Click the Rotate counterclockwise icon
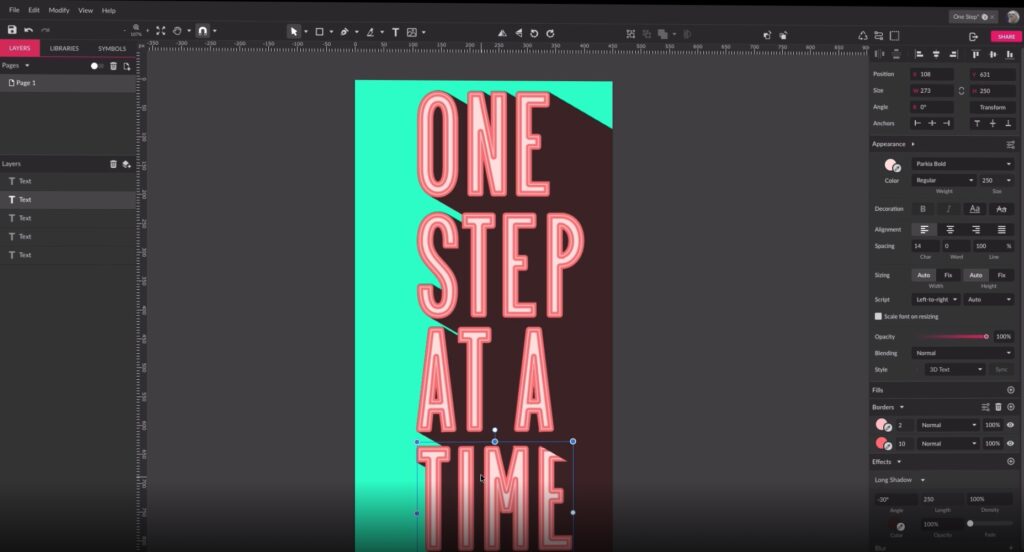This screenshot has height=552, width=1024. pos(534,33)
